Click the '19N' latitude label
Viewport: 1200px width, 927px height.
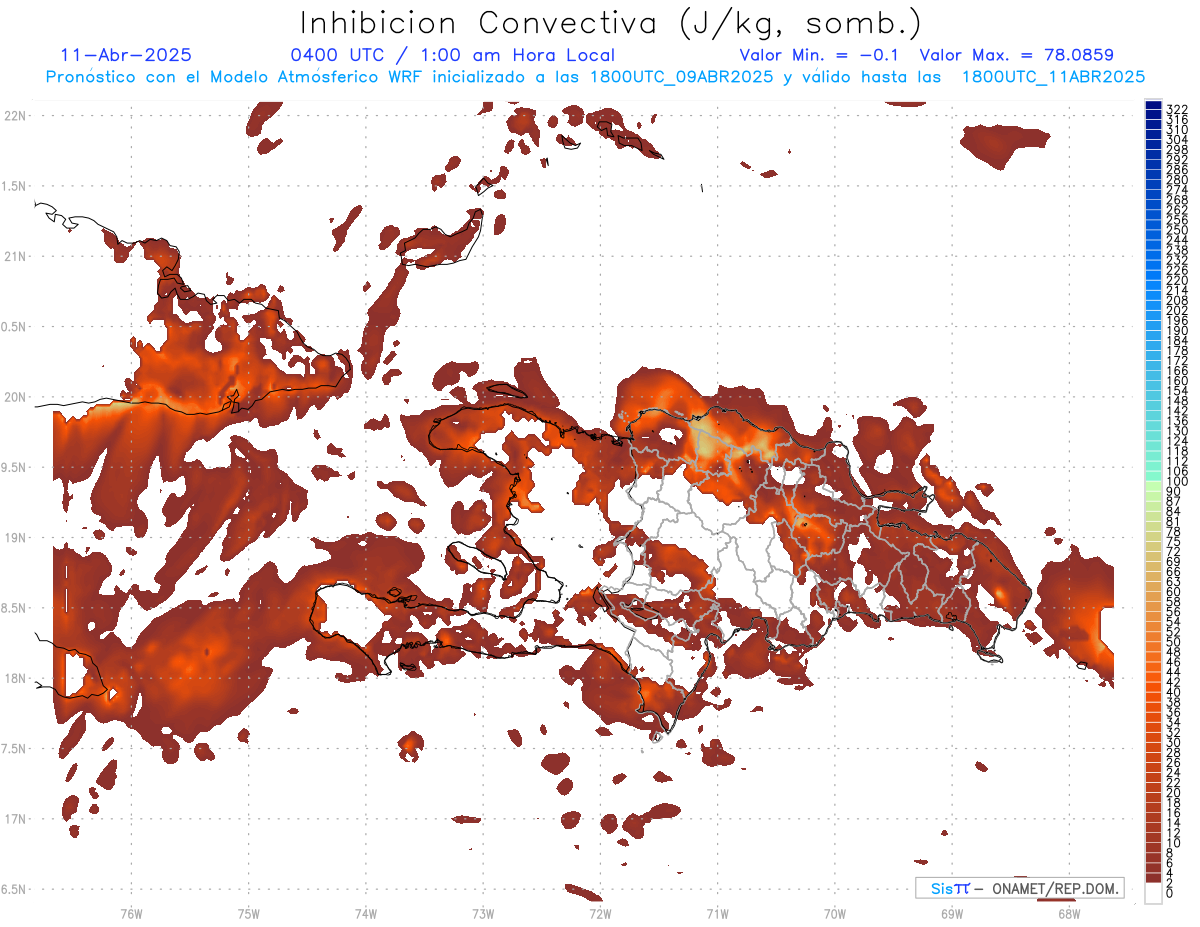tap(14, 538)
